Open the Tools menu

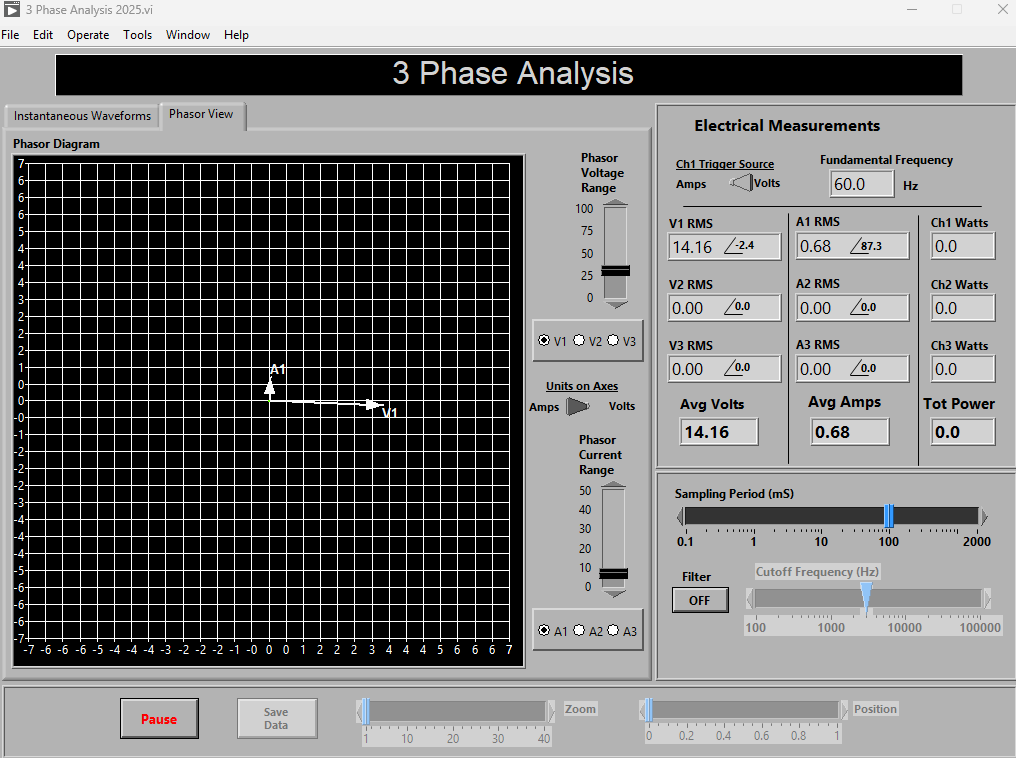pyautogui.click(x=137, y=35)
